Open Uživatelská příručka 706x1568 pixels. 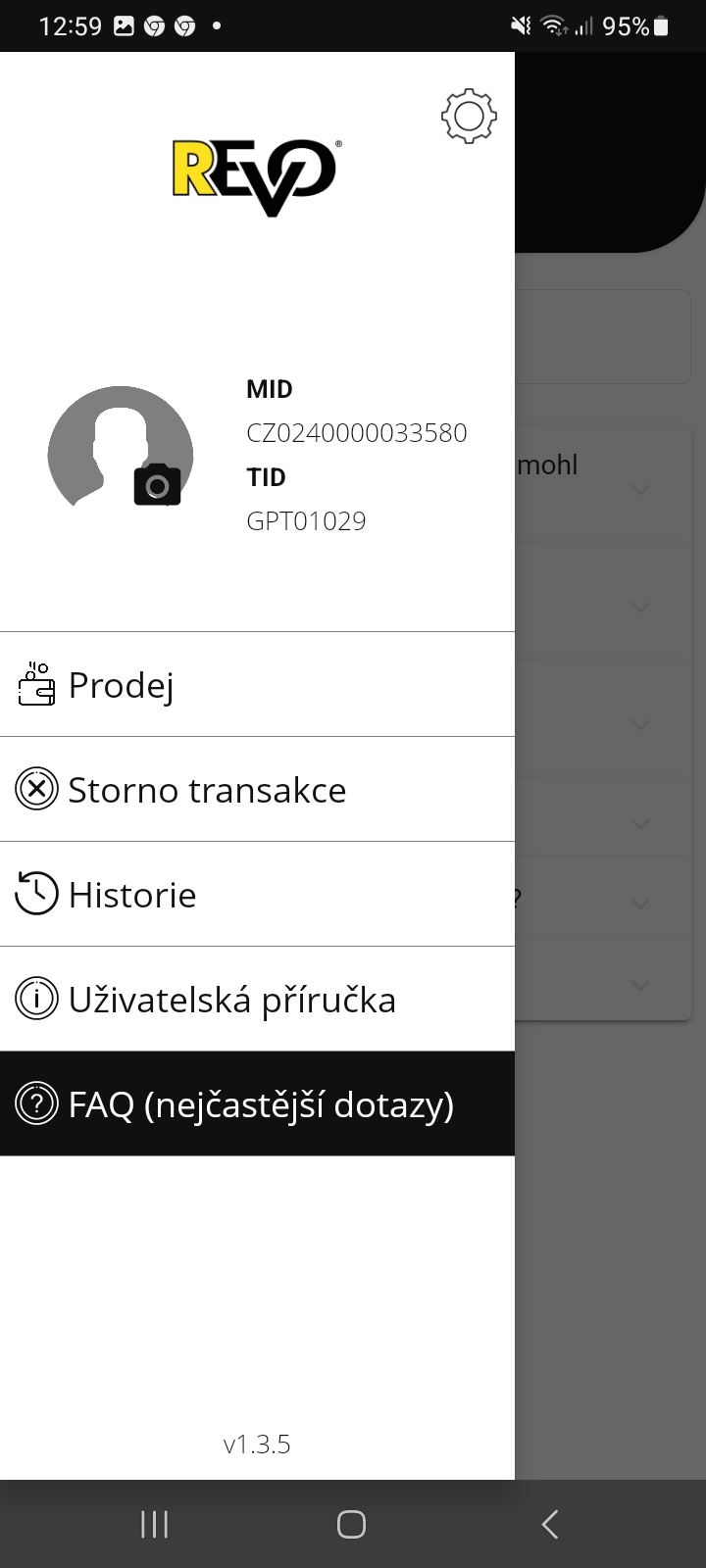click(x=231, y=1000)
